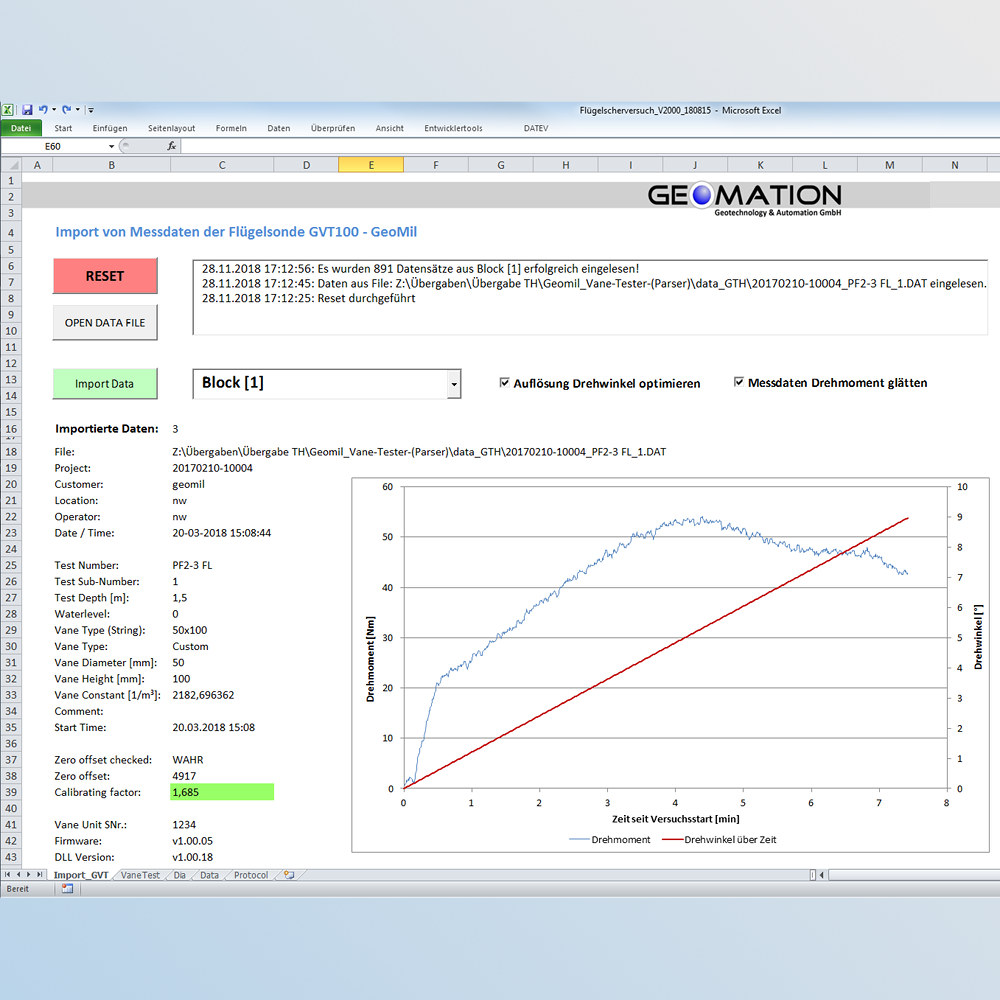Click the Drehmoment [Nm] axis title
Image resolution: width=1000 pixels, height=1000 pixels.
371,659
